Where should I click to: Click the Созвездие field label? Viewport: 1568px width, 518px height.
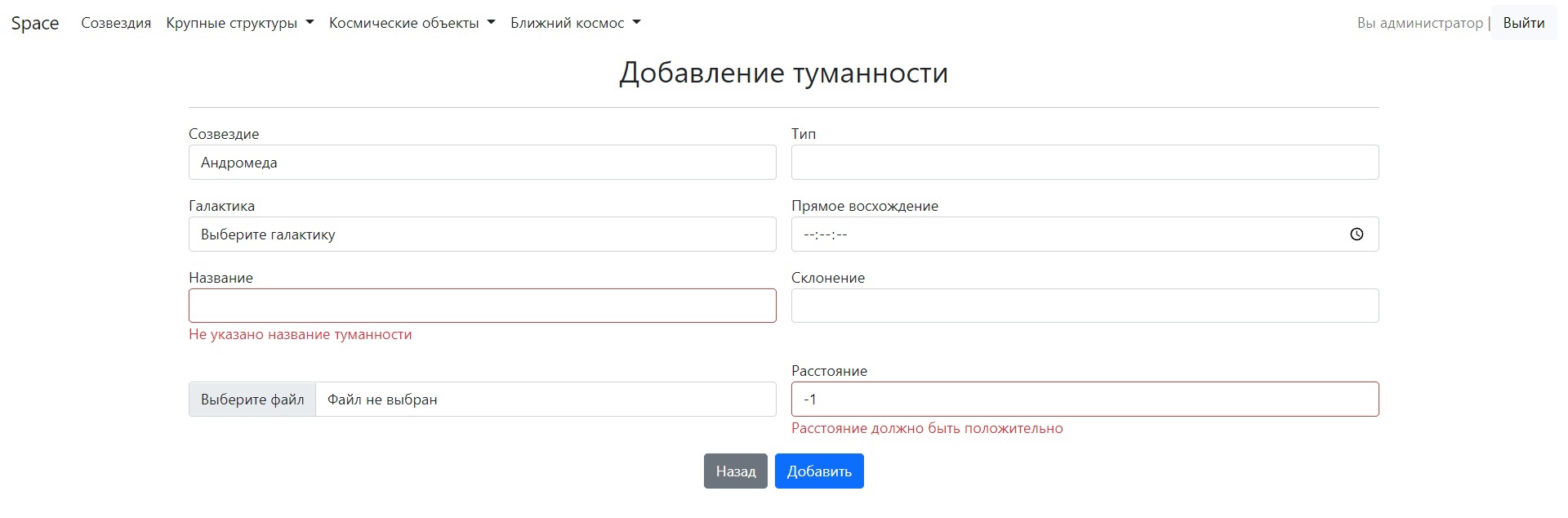click(224, 134)
